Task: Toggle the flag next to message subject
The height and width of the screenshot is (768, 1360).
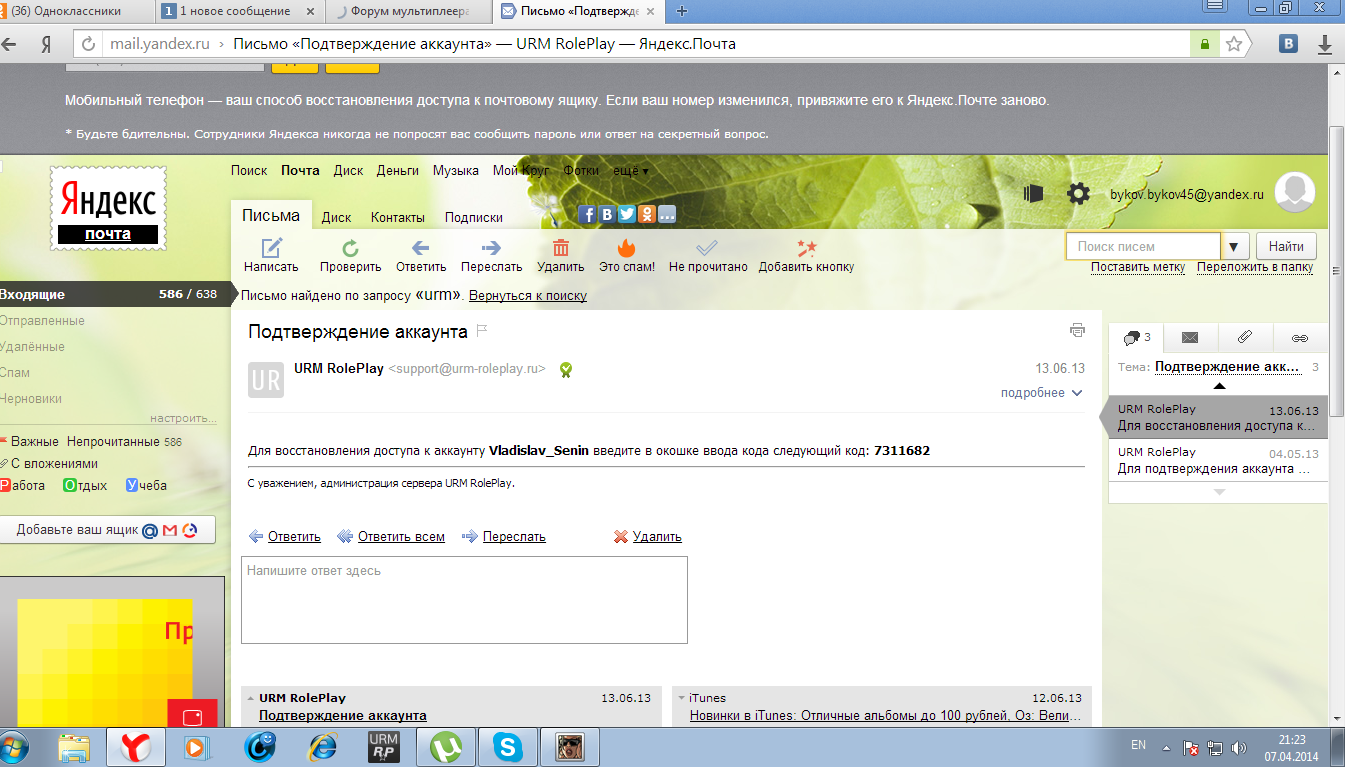Action: [481, 331]
